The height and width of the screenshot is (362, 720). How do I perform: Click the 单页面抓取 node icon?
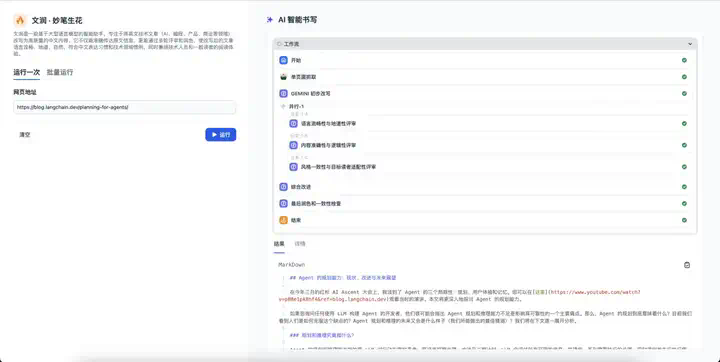(x=283, y=77)
